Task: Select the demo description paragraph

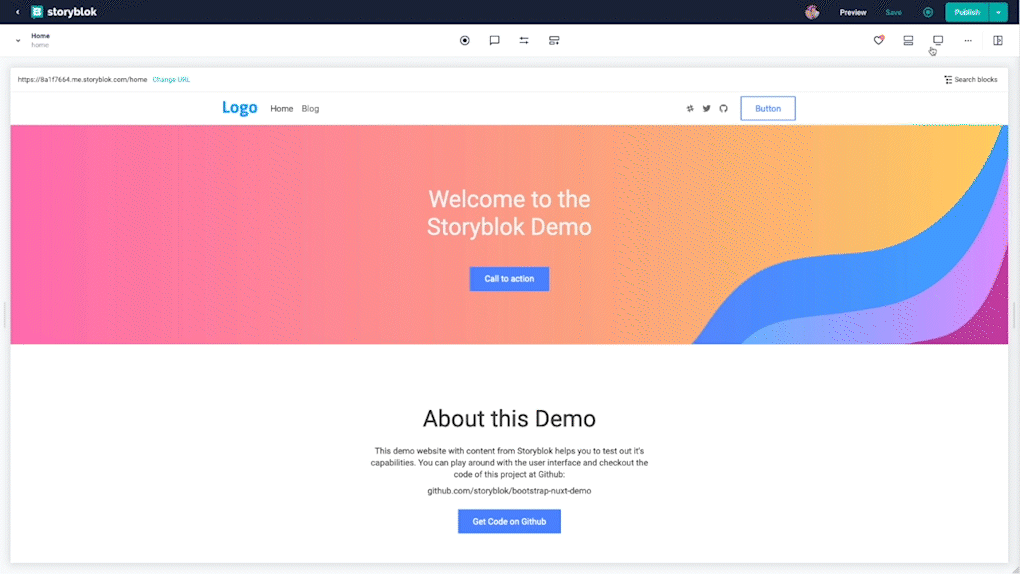Action: pyautogui.click(x=509, y=462)
